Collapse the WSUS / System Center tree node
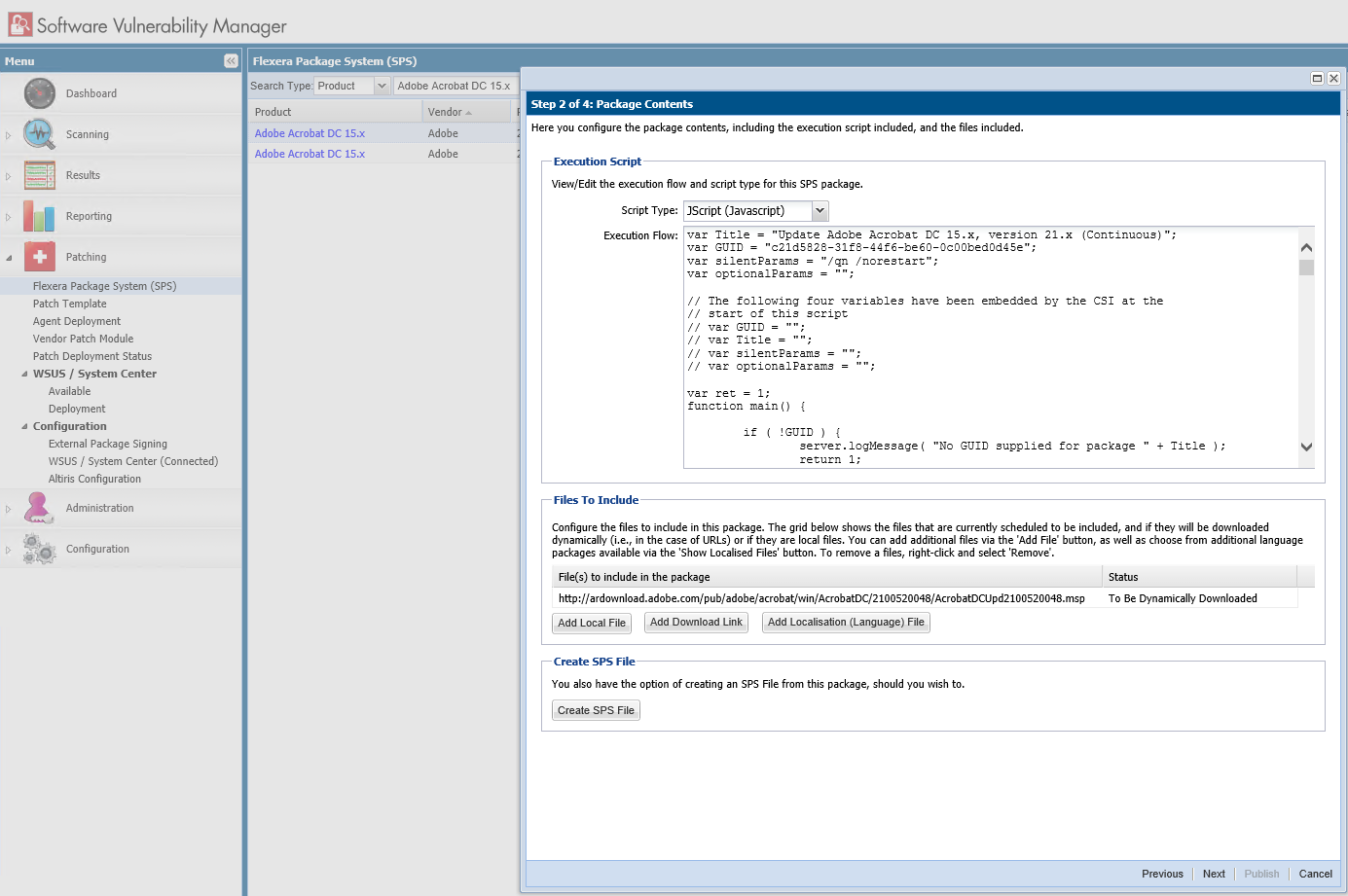The image size is (1348, 896). (x=24, y=374)
